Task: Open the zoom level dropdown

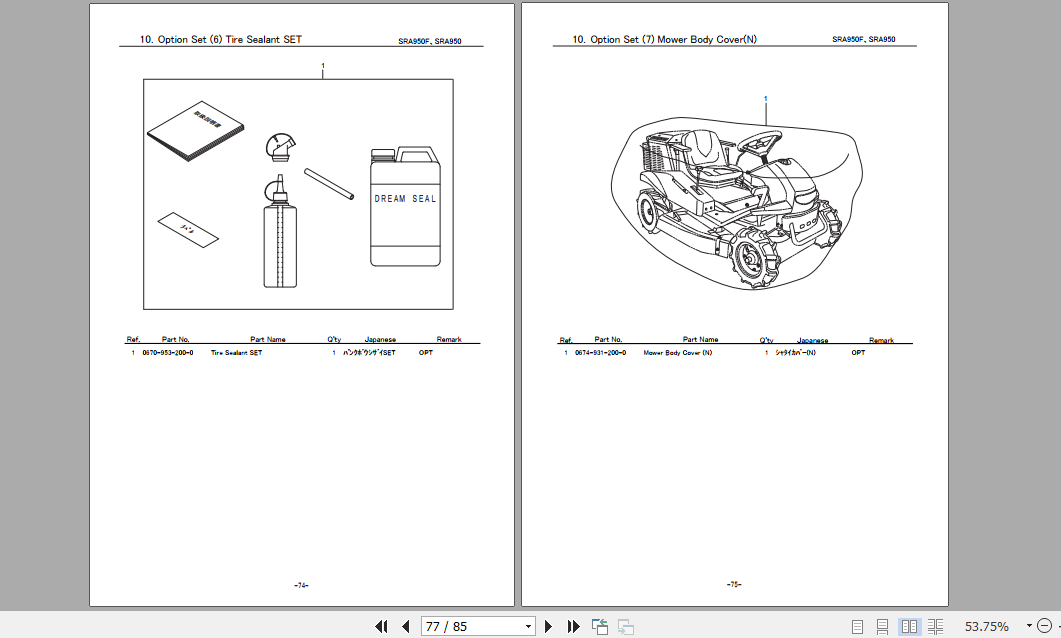Action: pos(1029,625)
